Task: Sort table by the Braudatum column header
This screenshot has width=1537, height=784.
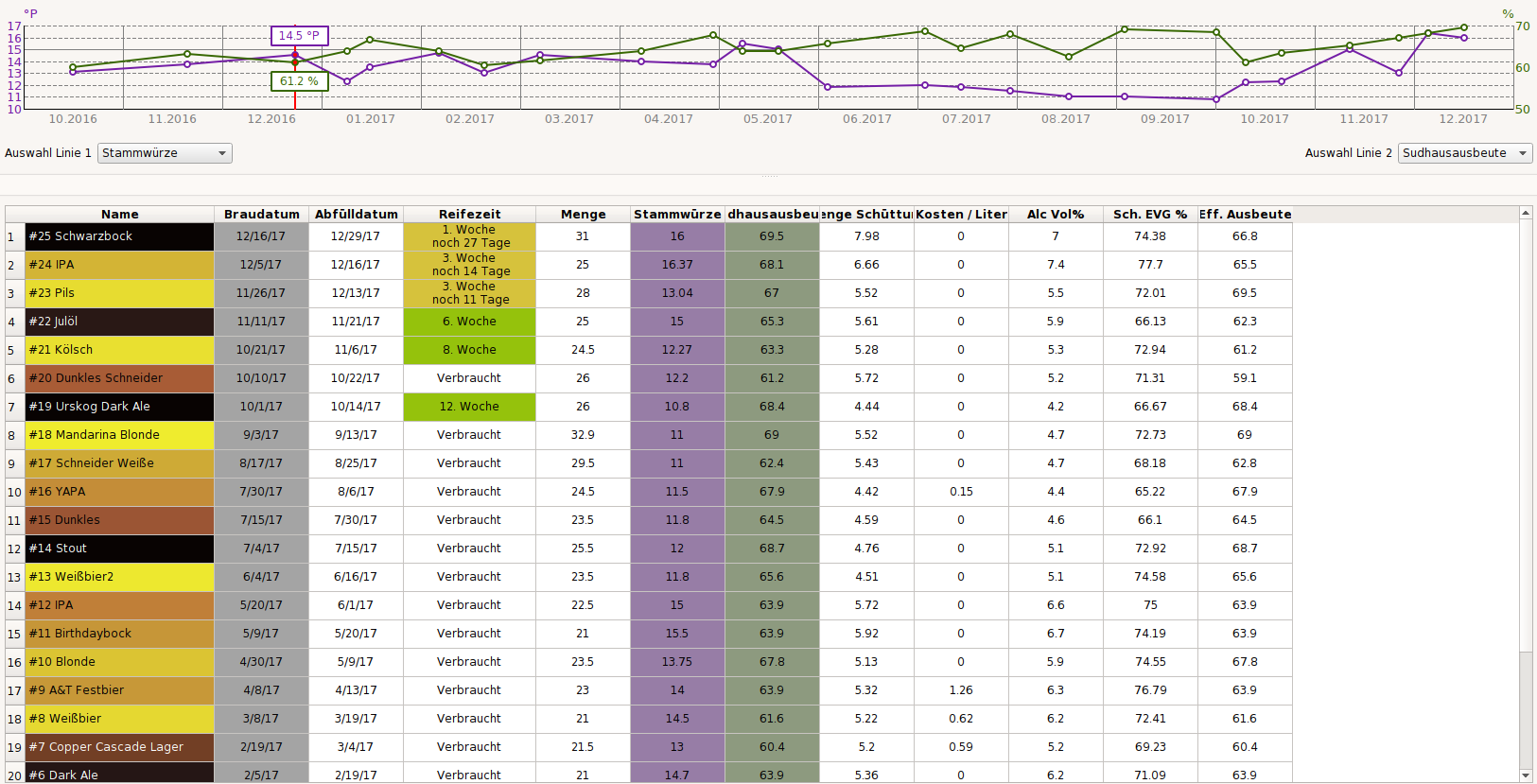Action: point(261,215)
